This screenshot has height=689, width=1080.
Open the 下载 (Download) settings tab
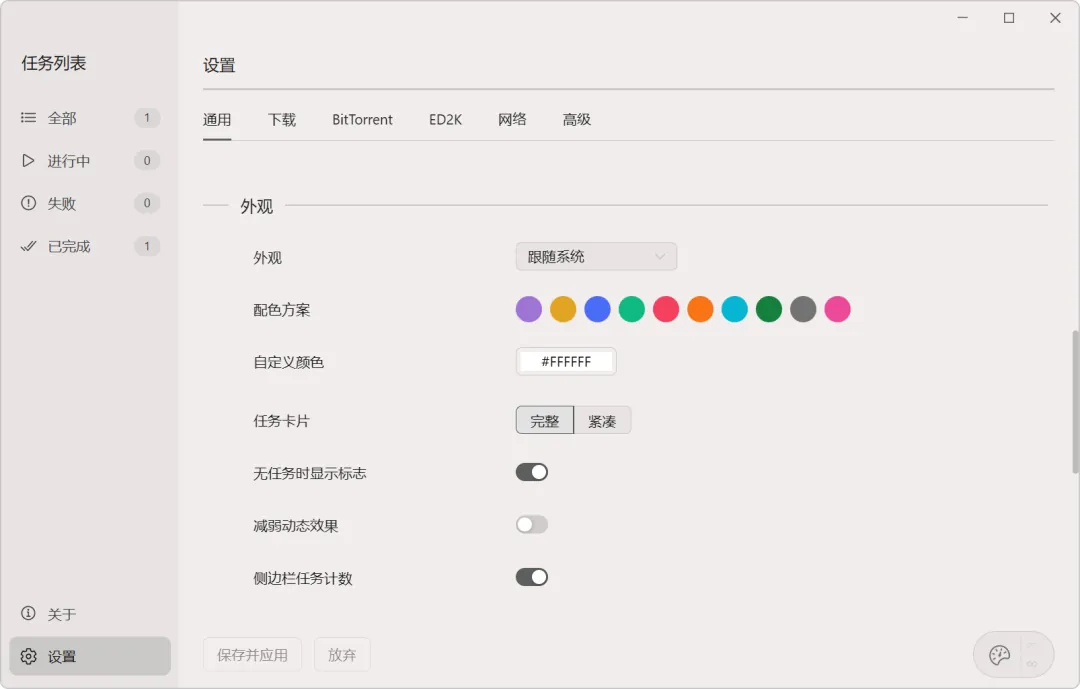point(282,120)
